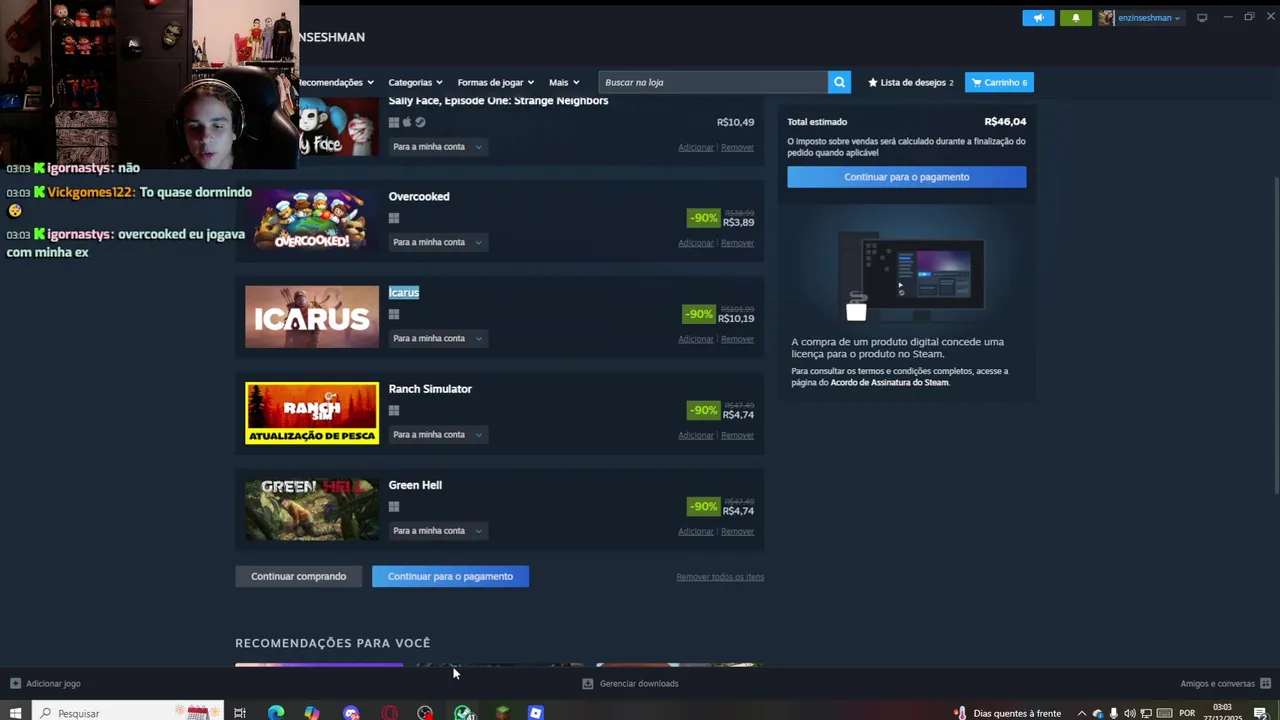Click Adicionar link for Ranch Simulator
1280x720 pixels.
click(x=696, y=435)
